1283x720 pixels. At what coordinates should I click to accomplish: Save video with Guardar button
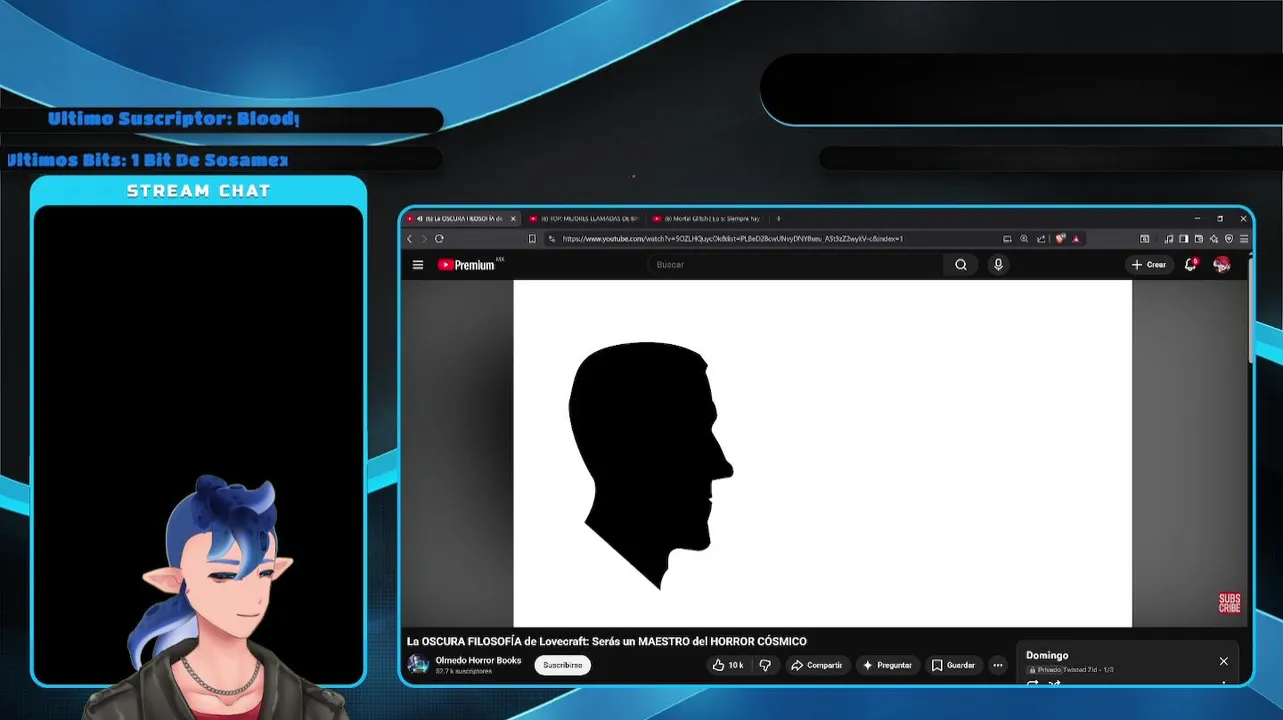coord(953,665)
